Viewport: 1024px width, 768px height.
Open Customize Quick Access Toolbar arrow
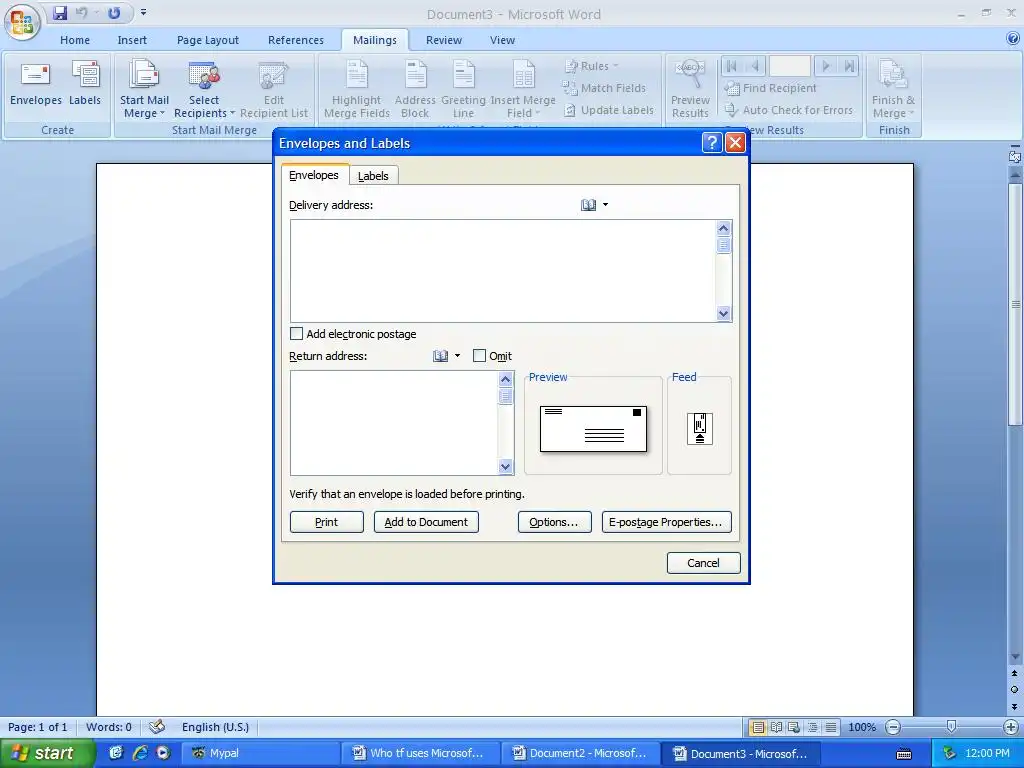pyautogui.click(x=143, y=12)
